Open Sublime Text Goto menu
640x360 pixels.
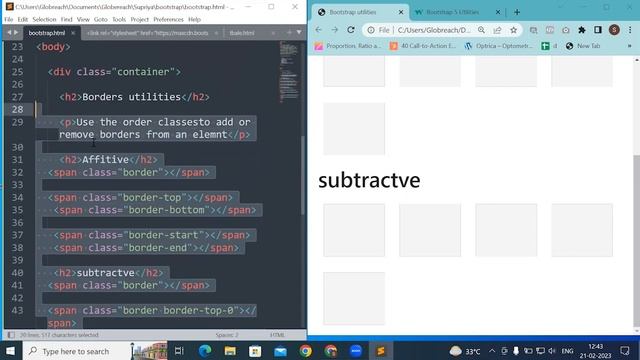point(101,19)
